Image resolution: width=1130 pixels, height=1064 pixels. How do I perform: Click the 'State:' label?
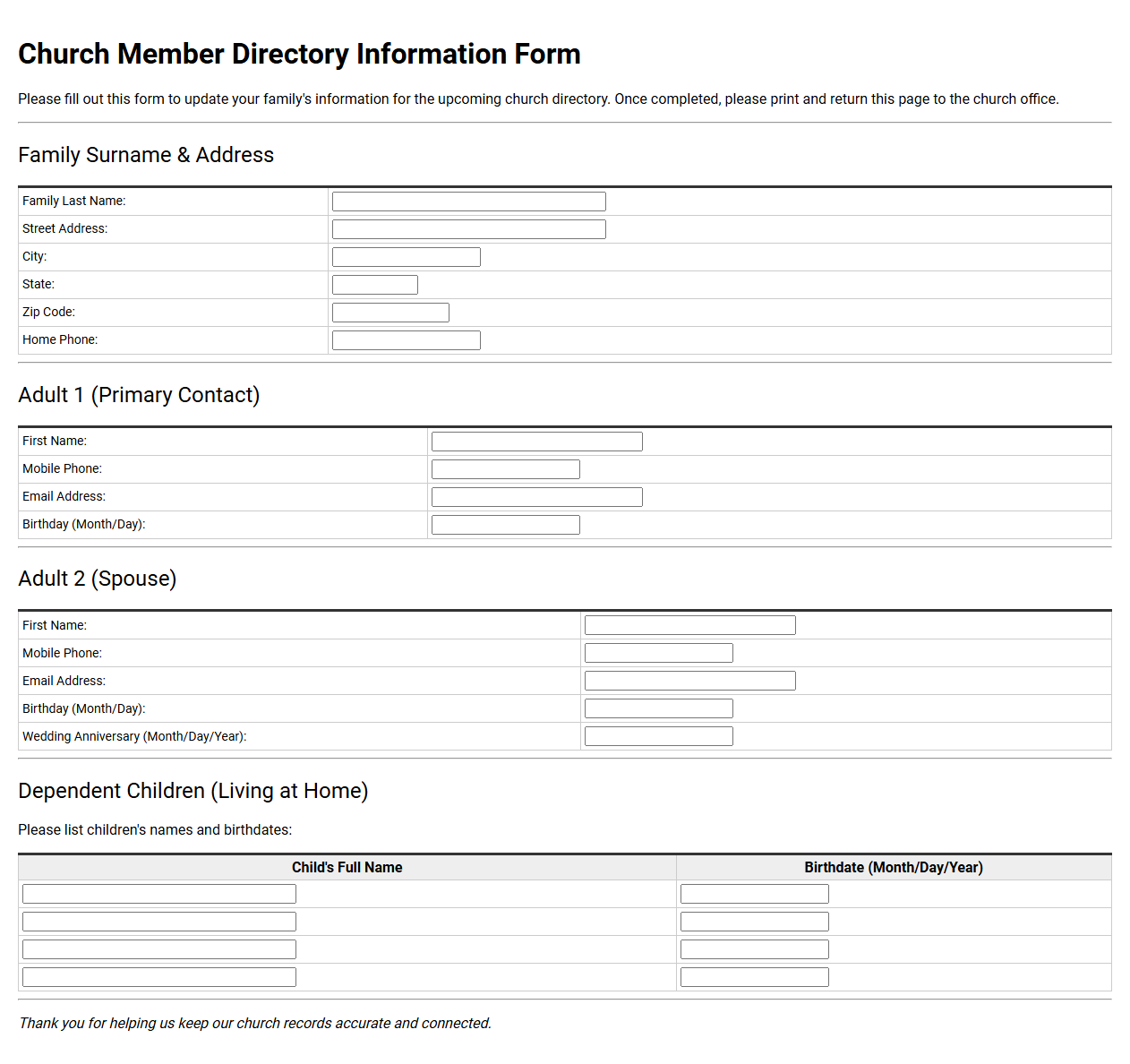(x=39, y=284)
